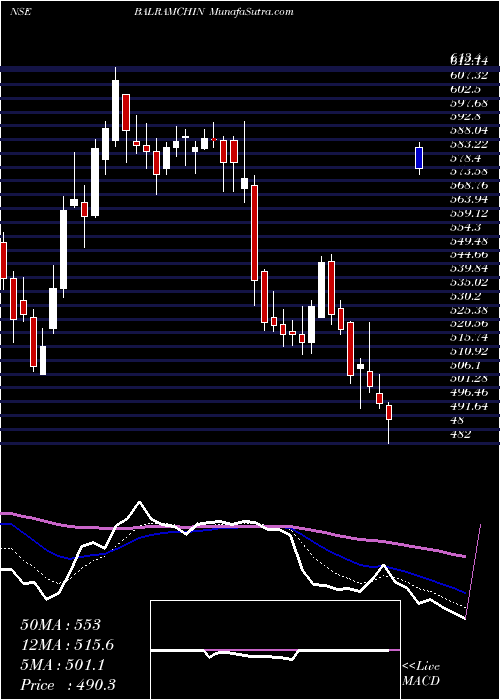Click the 510.92 price axis label
This screenshot has width=500, height=700.
coord(469,351)
